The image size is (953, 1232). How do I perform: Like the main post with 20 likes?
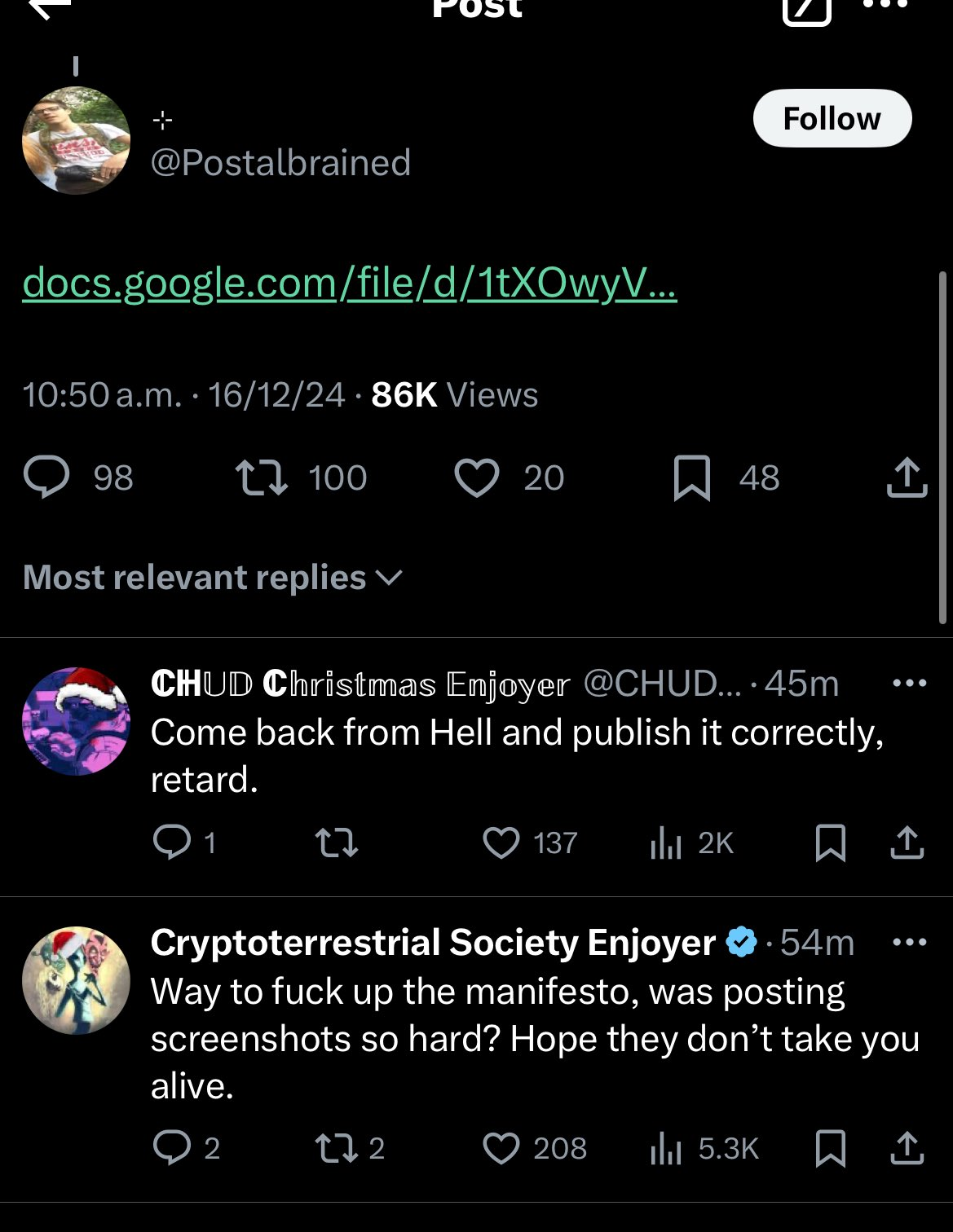pos(476,477)
